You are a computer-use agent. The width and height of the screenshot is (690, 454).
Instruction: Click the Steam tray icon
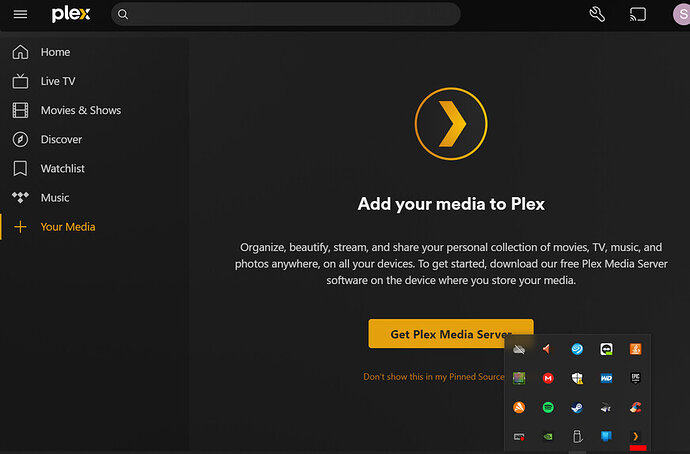pos(577,407)
